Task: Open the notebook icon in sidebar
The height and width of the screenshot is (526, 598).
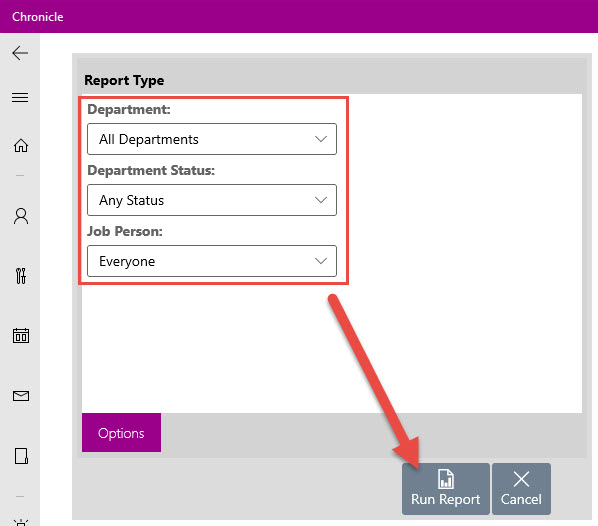Action: pyautogui.click(x=21, y=456)
